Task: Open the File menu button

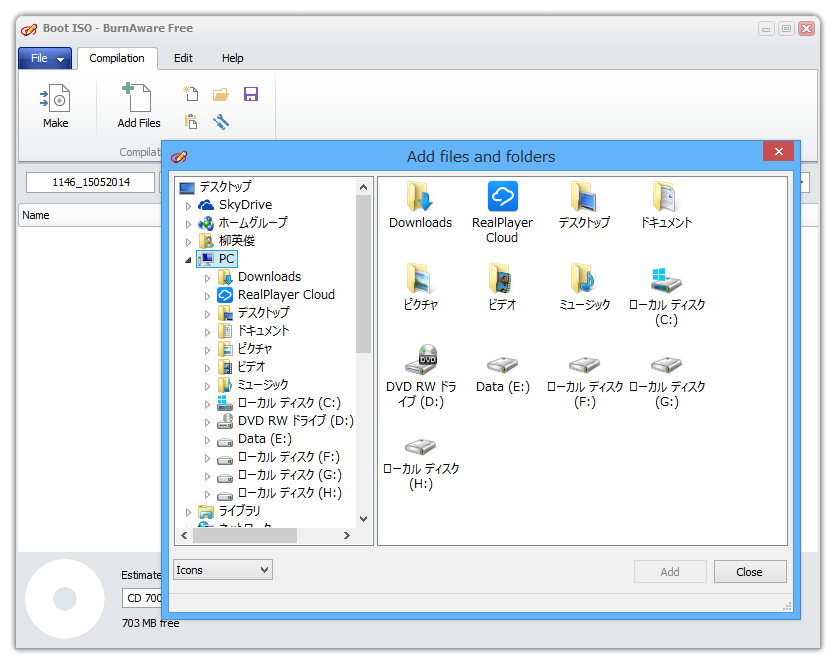Action: (x=45, y=58)
